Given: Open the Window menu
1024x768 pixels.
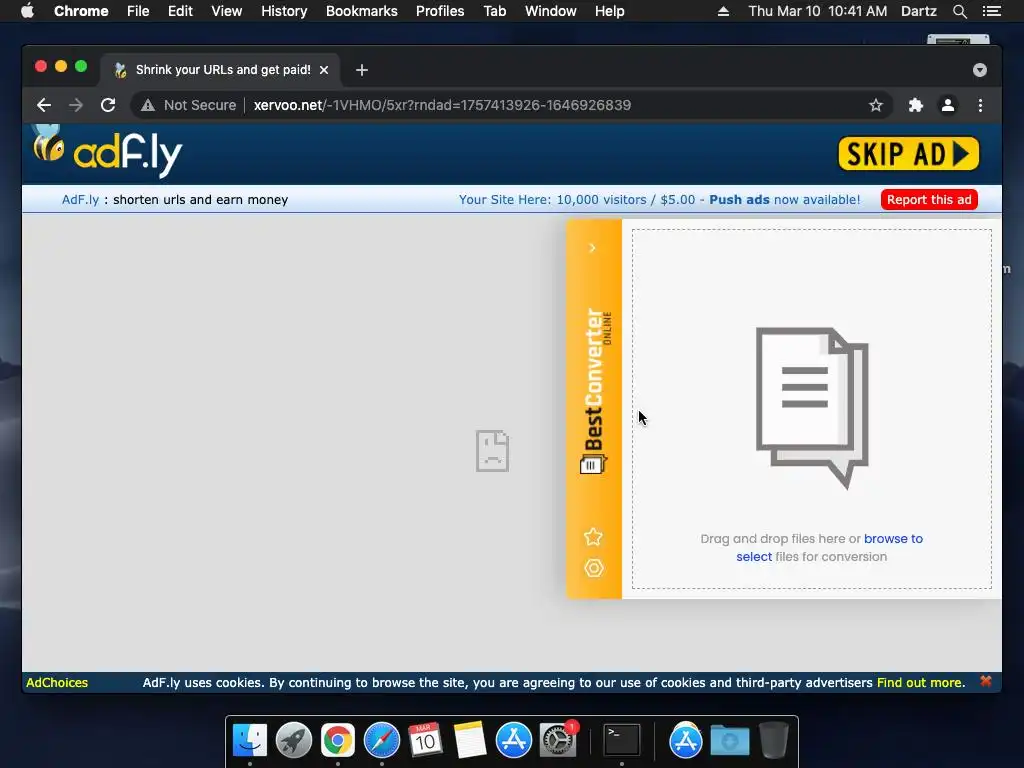Looking at the screenshot, I should (x=551, y=11).
